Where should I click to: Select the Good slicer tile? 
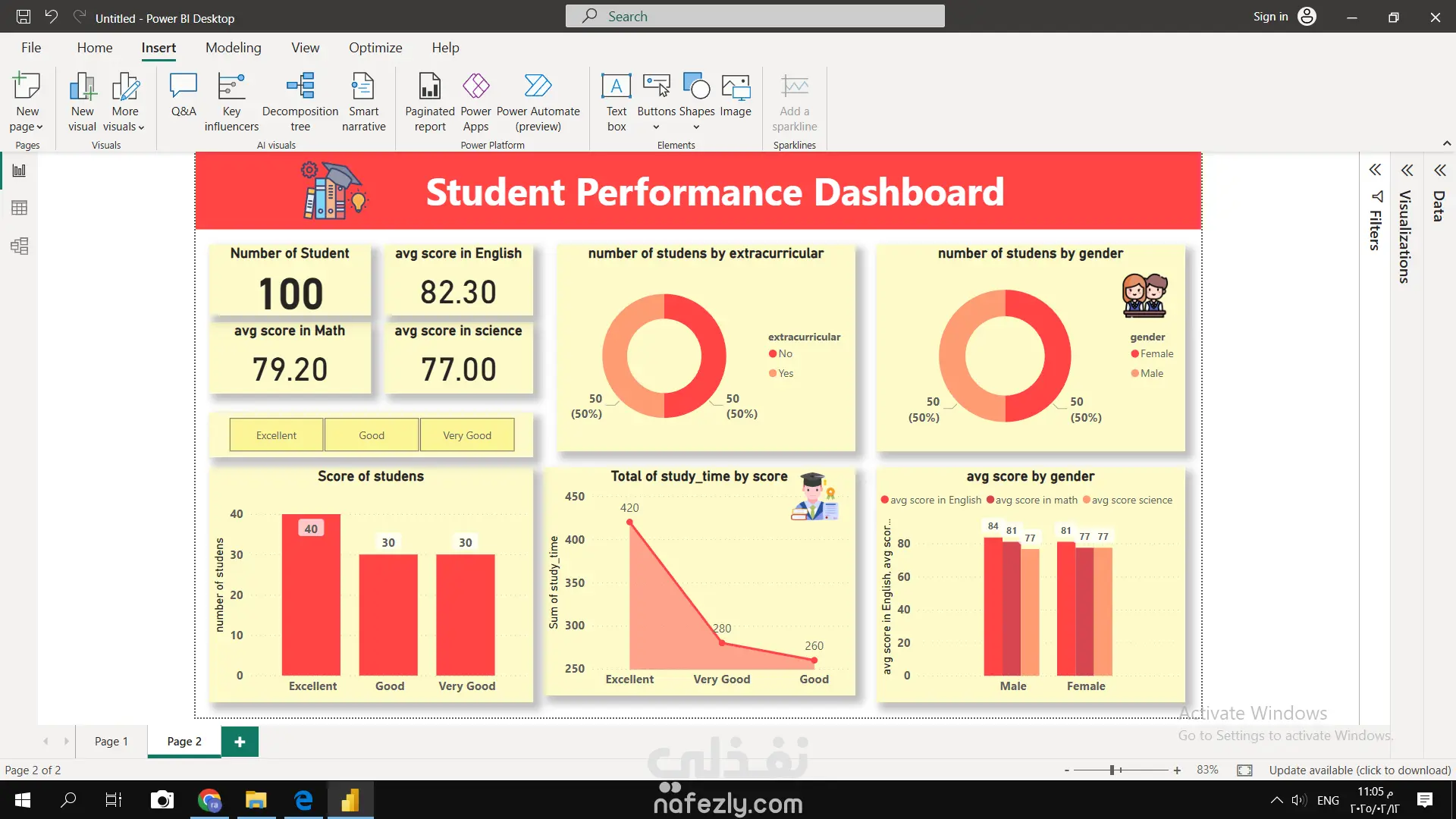[x=372, y=435]
